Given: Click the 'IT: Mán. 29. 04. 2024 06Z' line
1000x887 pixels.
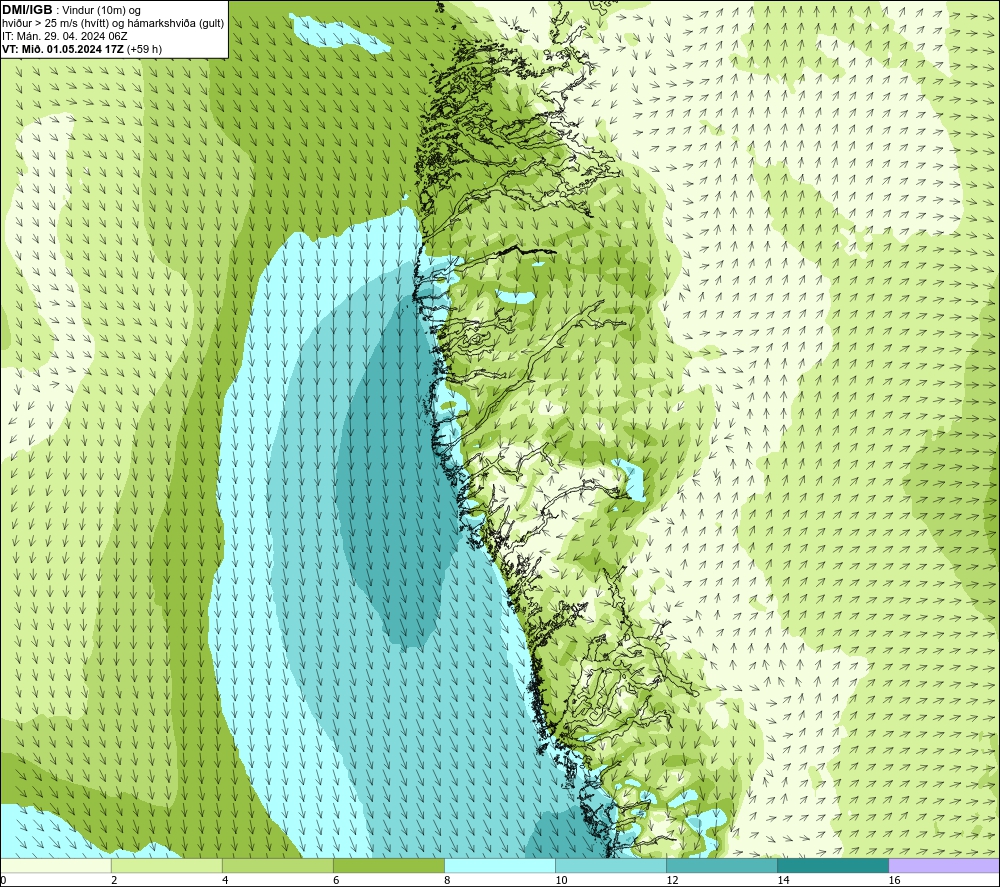Looking at the screenshot, I should [x=64, y=36].
